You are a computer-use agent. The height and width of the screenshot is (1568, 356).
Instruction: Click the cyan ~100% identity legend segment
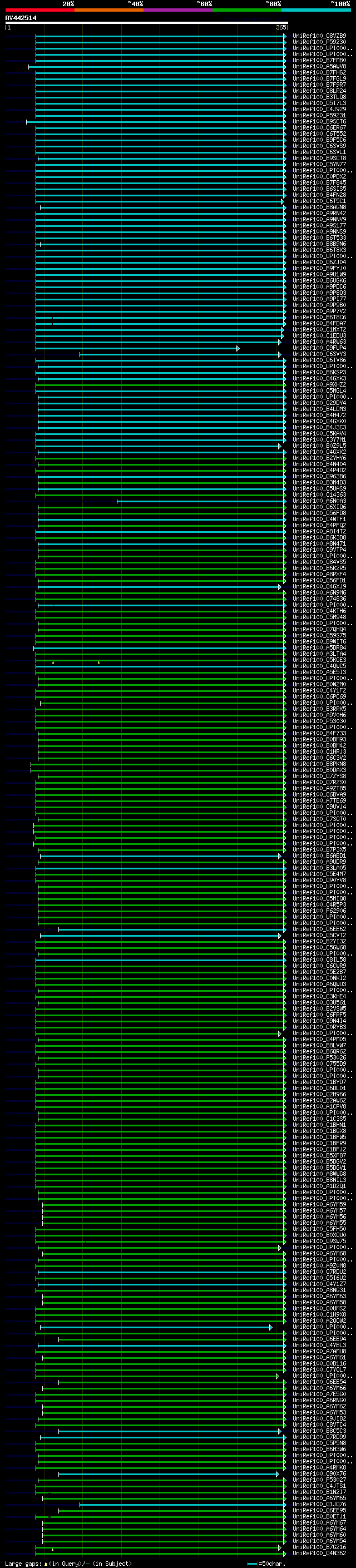point(316,10)
